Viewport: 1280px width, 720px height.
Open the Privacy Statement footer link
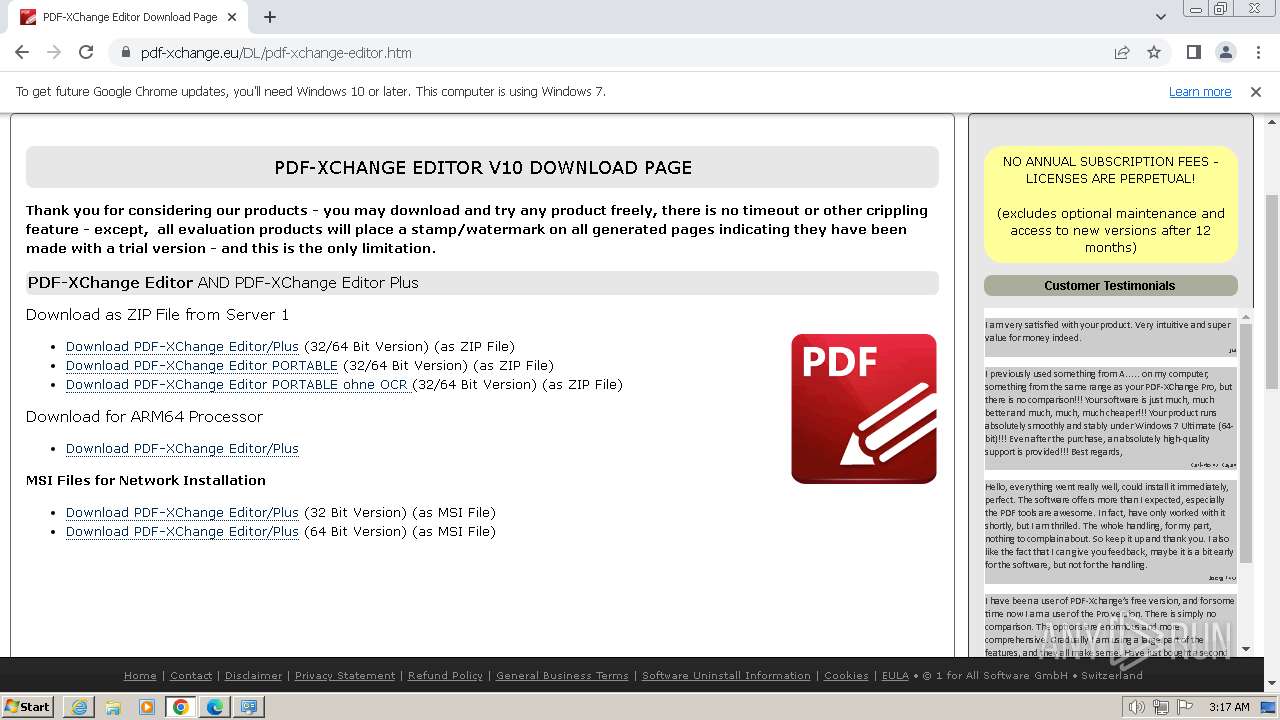(x=345, y=675)
